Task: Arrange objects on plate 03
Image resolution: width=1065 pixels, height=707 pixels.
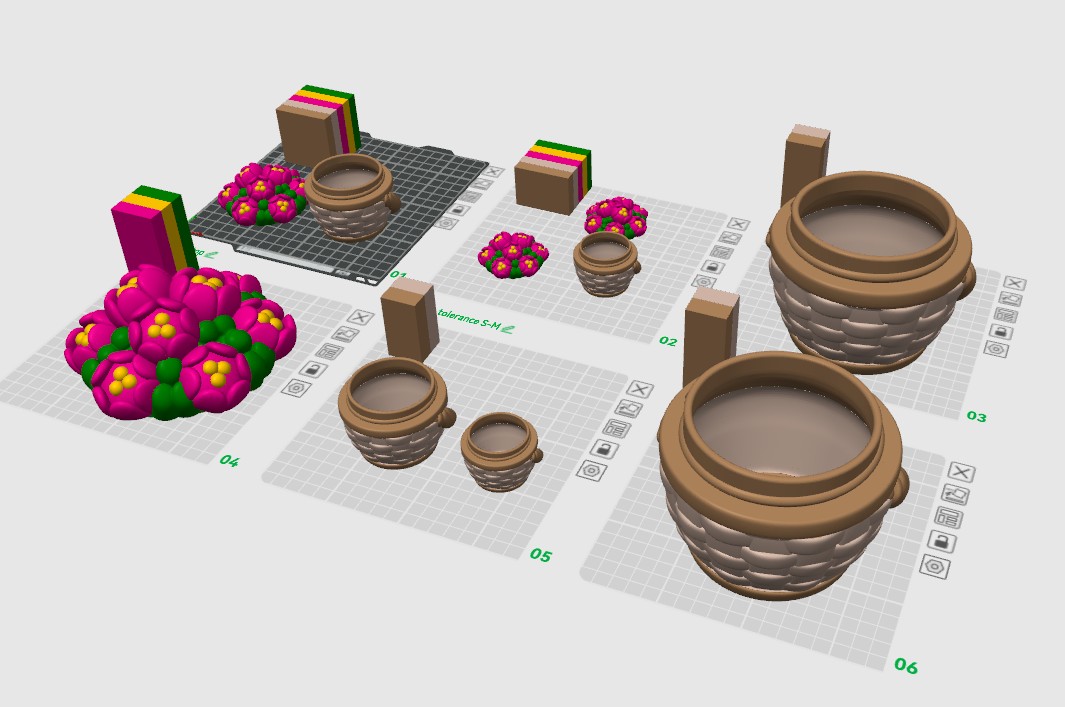Action: tap(1006, 315)
